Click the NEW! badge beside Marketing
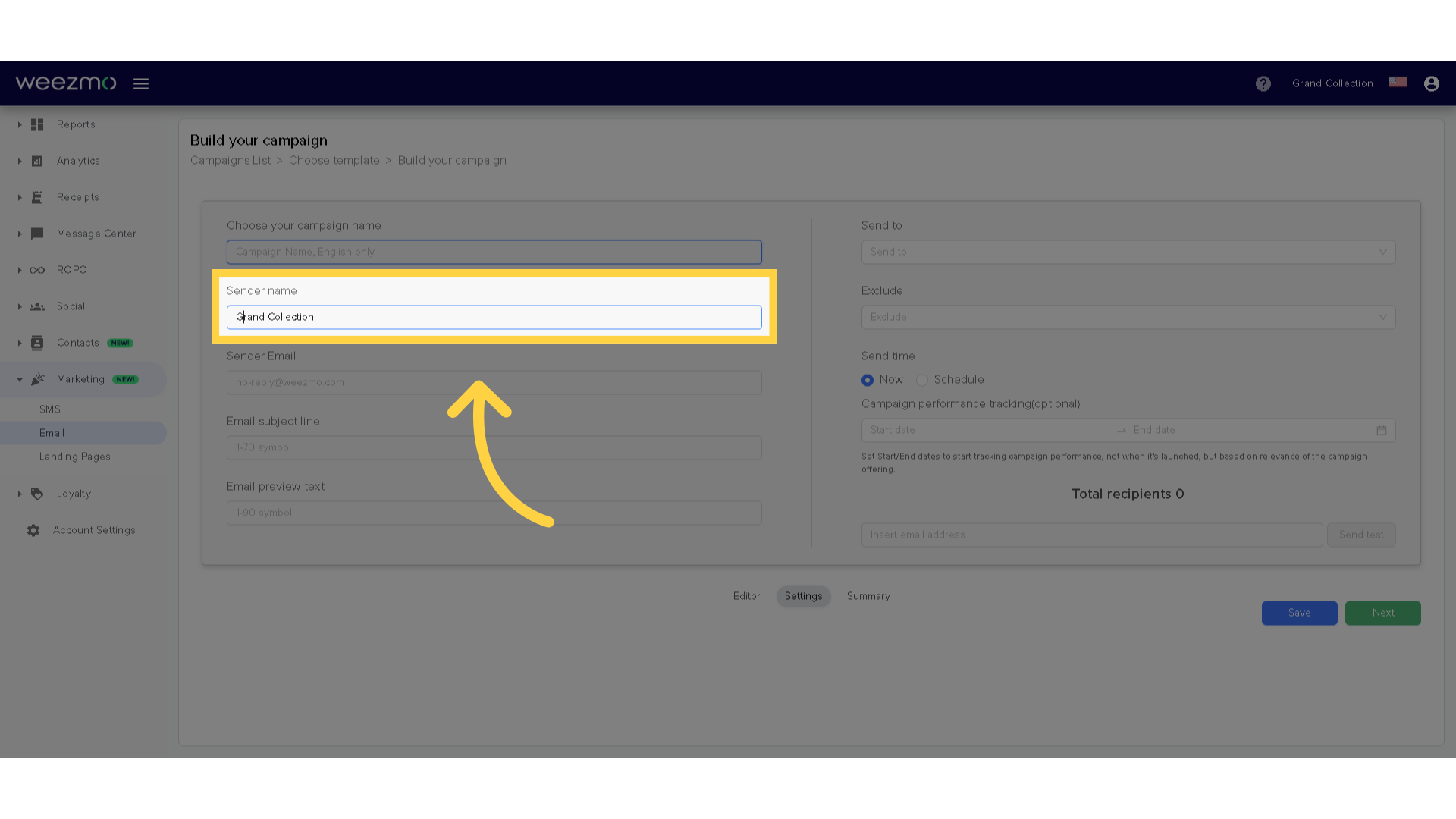The image size is (1456, 819). point(126,379)
